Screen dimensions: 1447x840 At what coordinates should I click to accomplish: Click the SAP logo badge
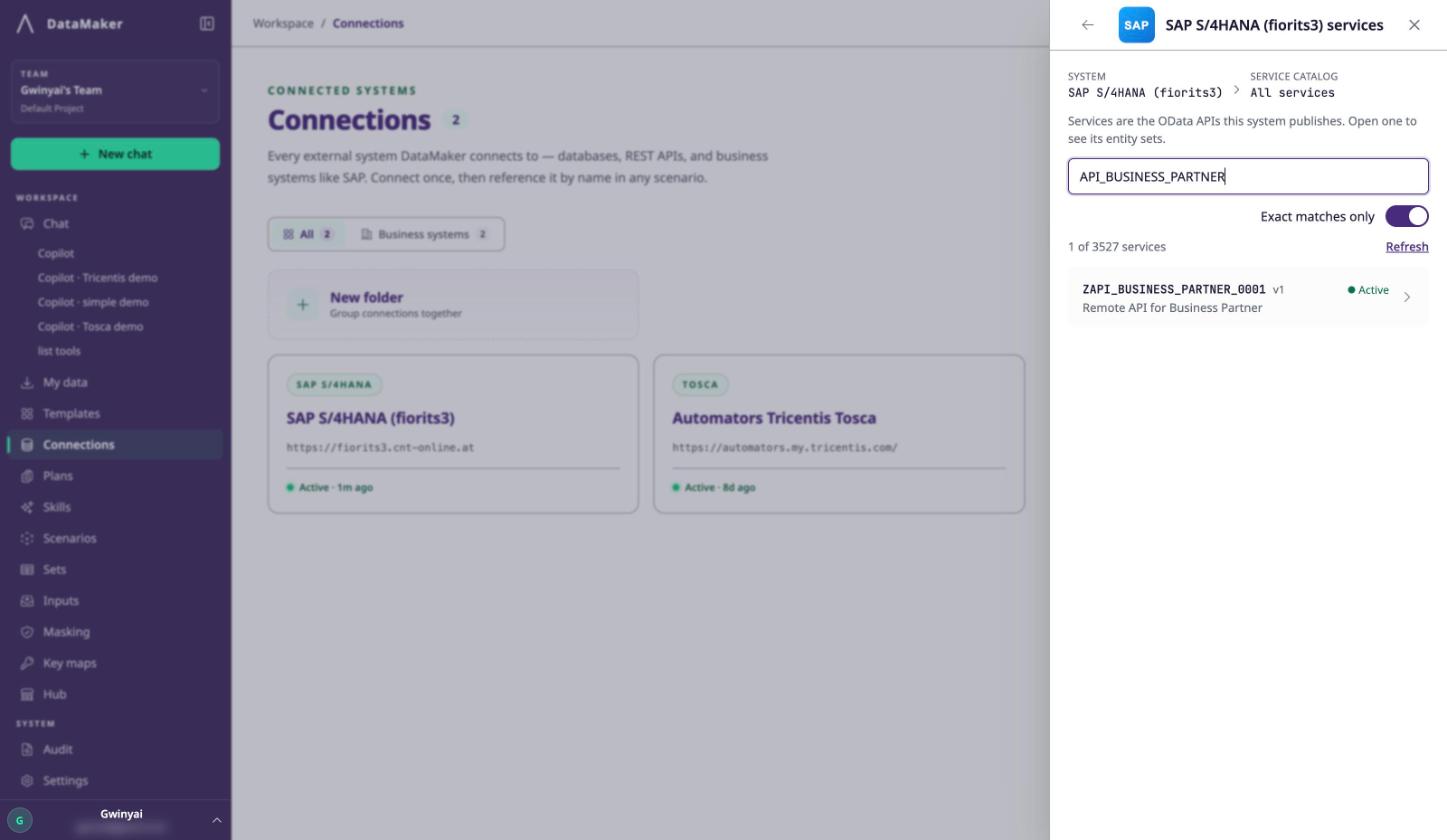pyautogui.click(x=1136, y=25)
